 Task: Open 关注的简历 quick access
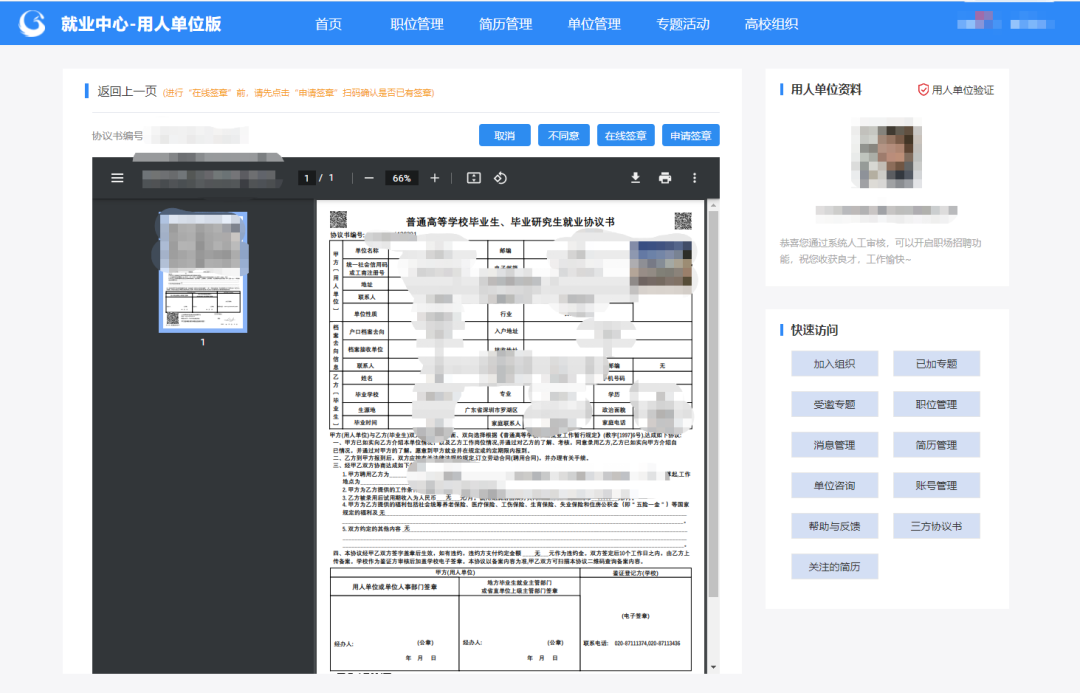coord(834,567)
